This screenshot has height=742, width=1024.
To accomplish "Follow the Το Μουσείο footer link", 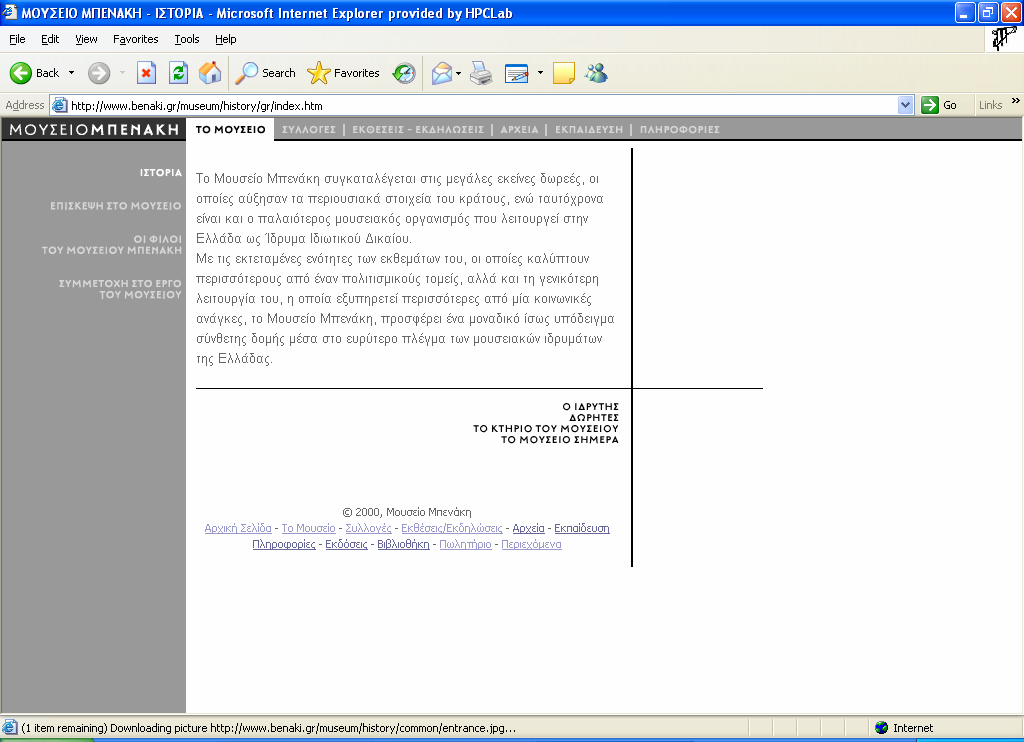I will pos(308,528).
